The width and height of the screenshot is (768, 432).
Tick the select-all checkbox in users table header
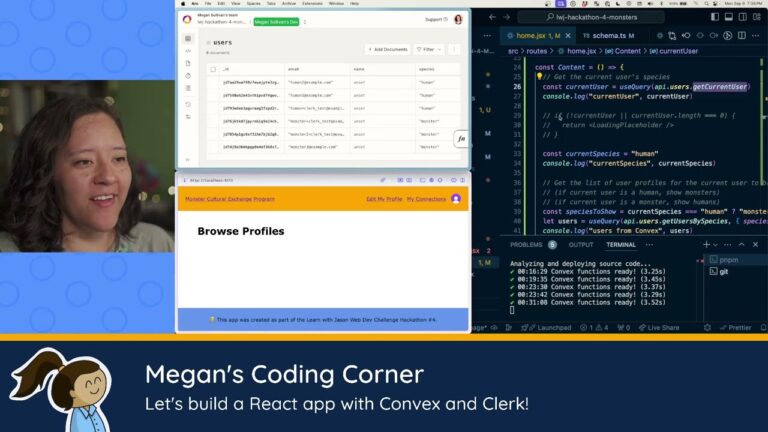pyautogui.click(x=212, y=69)
